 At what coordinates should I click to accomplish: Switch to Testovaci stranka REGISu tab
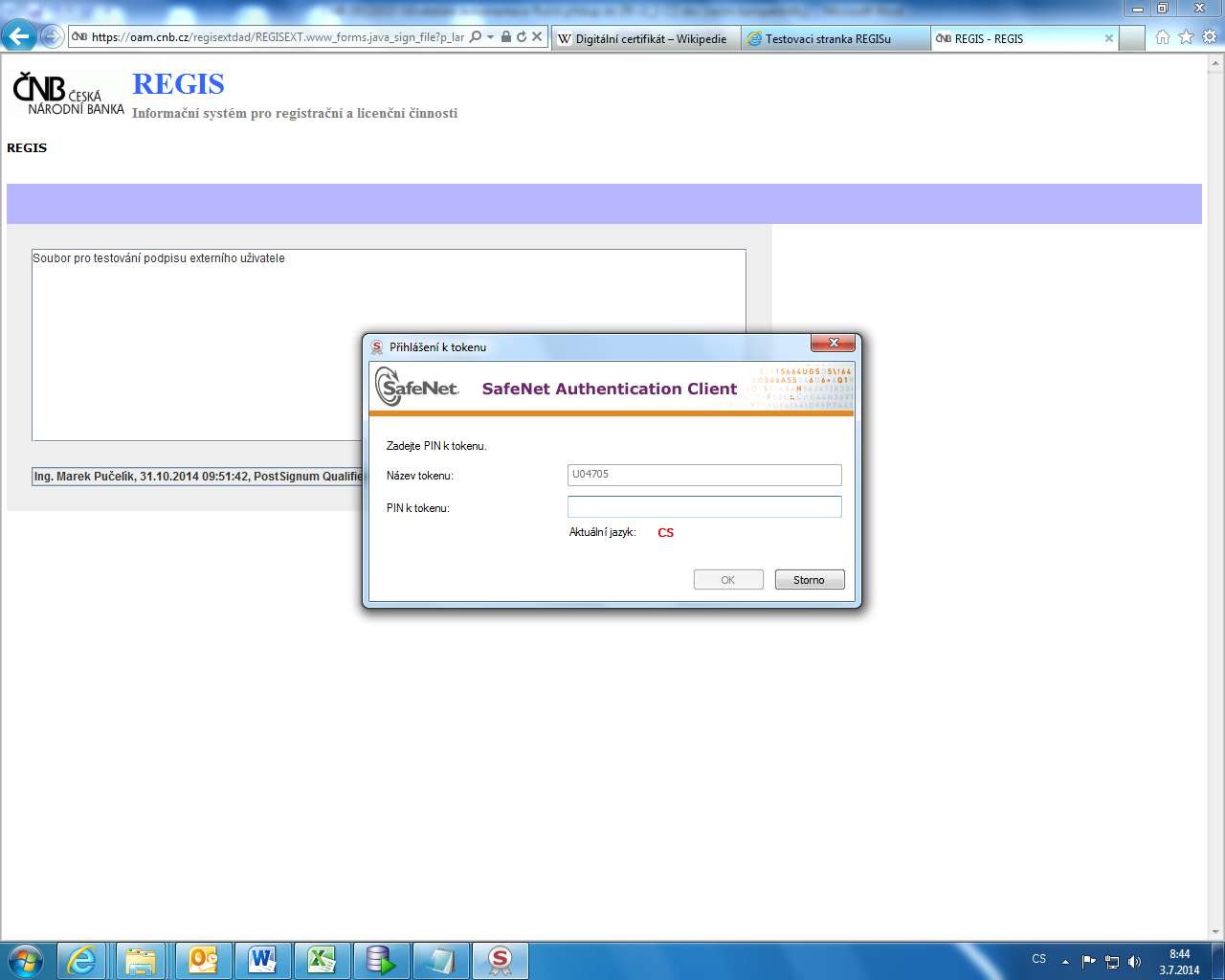pyautogui.click(x=835, y=38)
